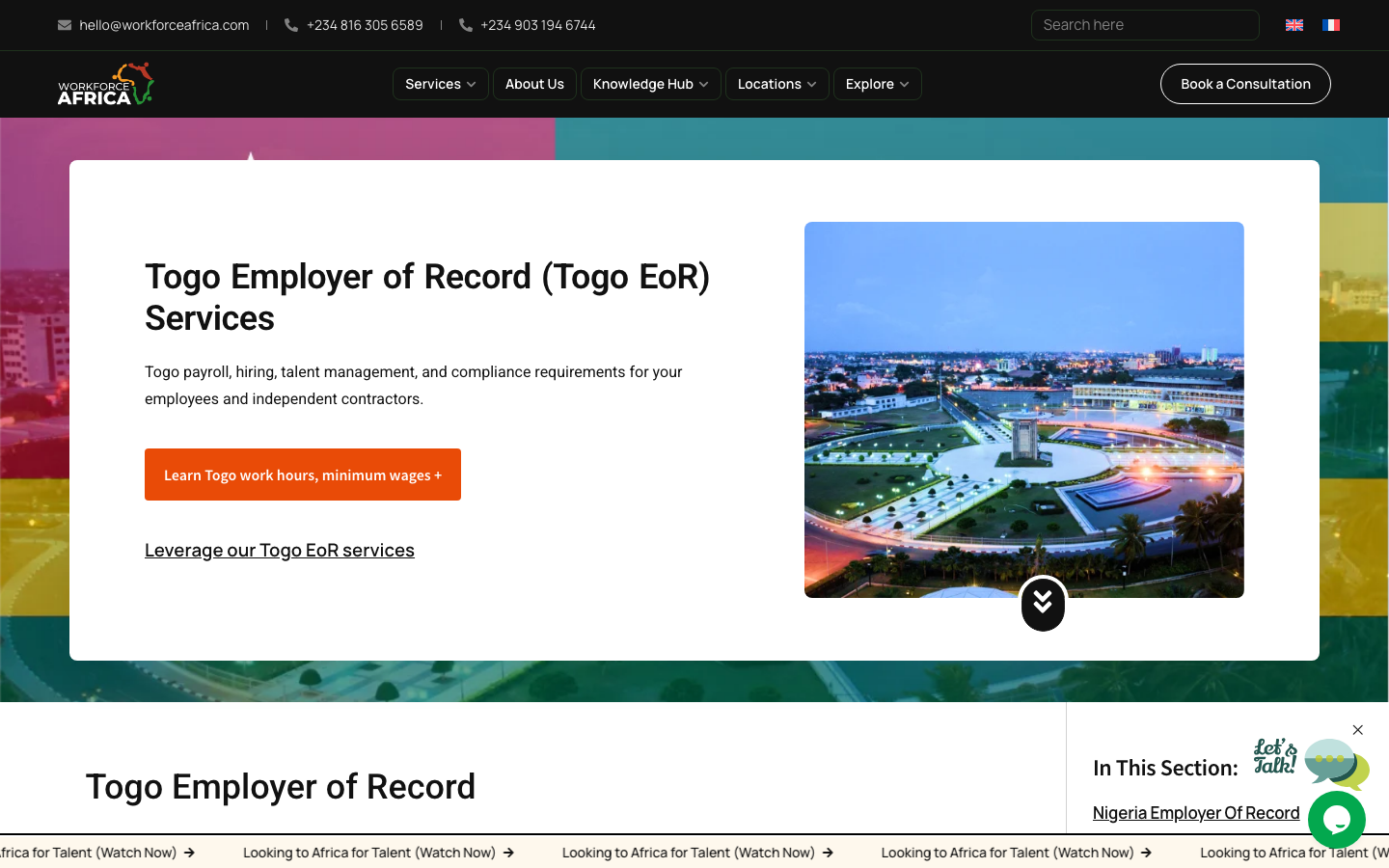Click the phone icon beside +234 903 194 6744
Screen dimensions: 1389x868
pyautogui.click(x=466, y=25)
